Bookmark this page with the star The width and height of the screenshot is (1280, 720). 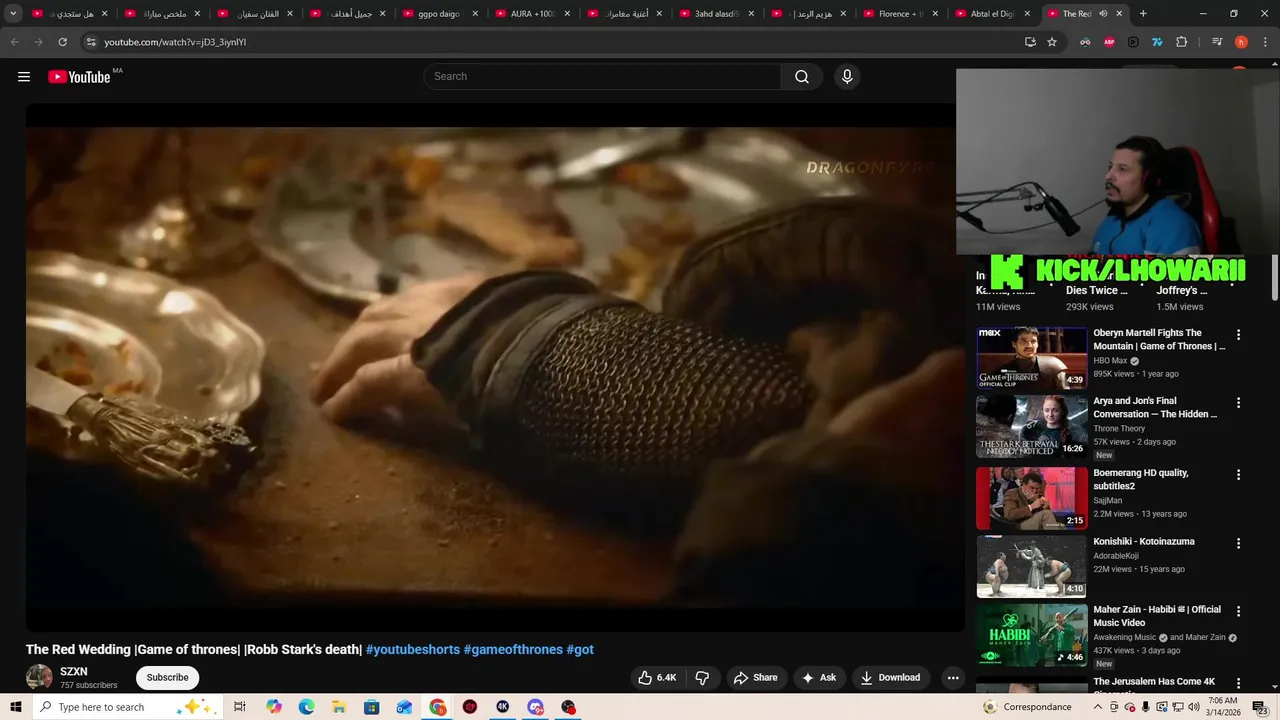tap(1052, 42)
